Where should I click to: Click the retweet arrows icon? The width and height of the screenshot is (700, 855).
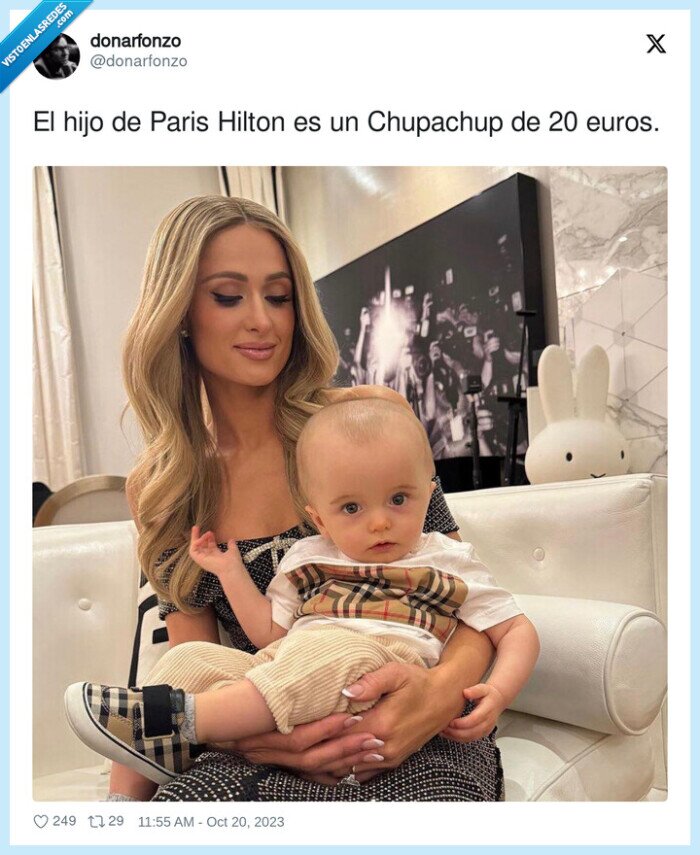click(x=96, y=821)
